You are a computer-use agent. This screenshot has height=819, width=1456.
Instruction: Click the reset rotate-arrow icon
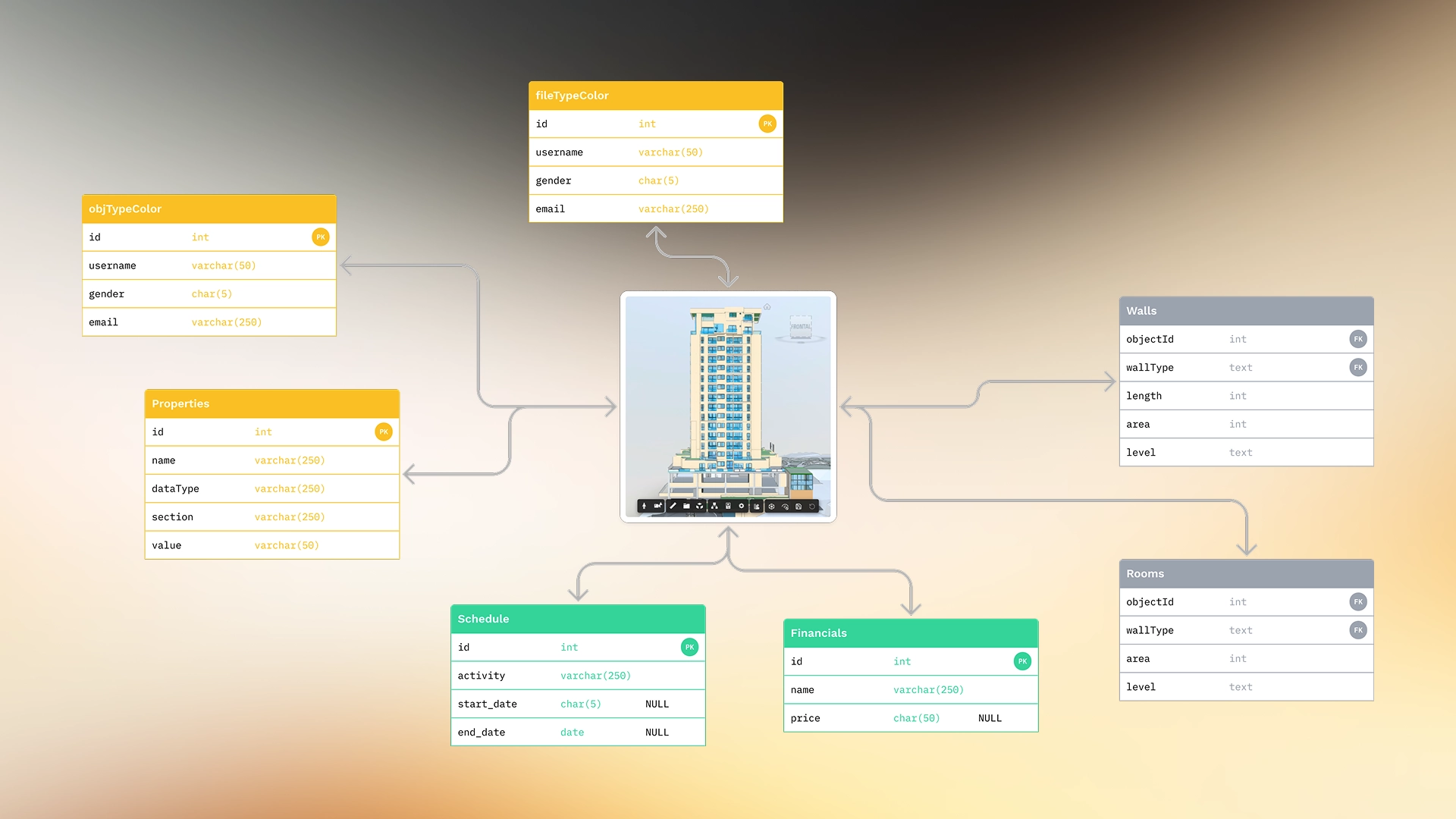click(x=812, y=506)
